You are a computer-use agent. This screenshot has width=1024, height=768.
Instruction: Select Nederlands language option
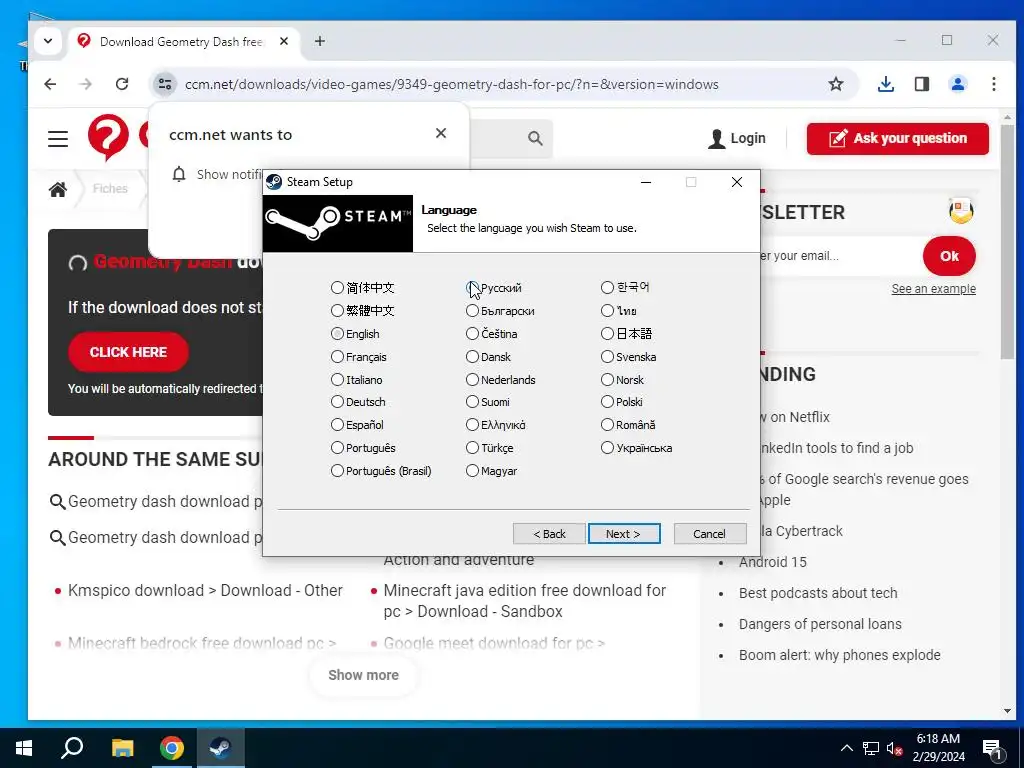coord(472,379)
